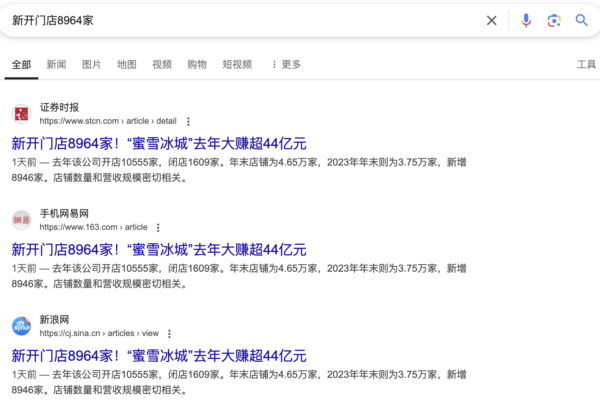Open the 短视频 results tab
This screenshot has height=400, width=600.
point(238,65)
